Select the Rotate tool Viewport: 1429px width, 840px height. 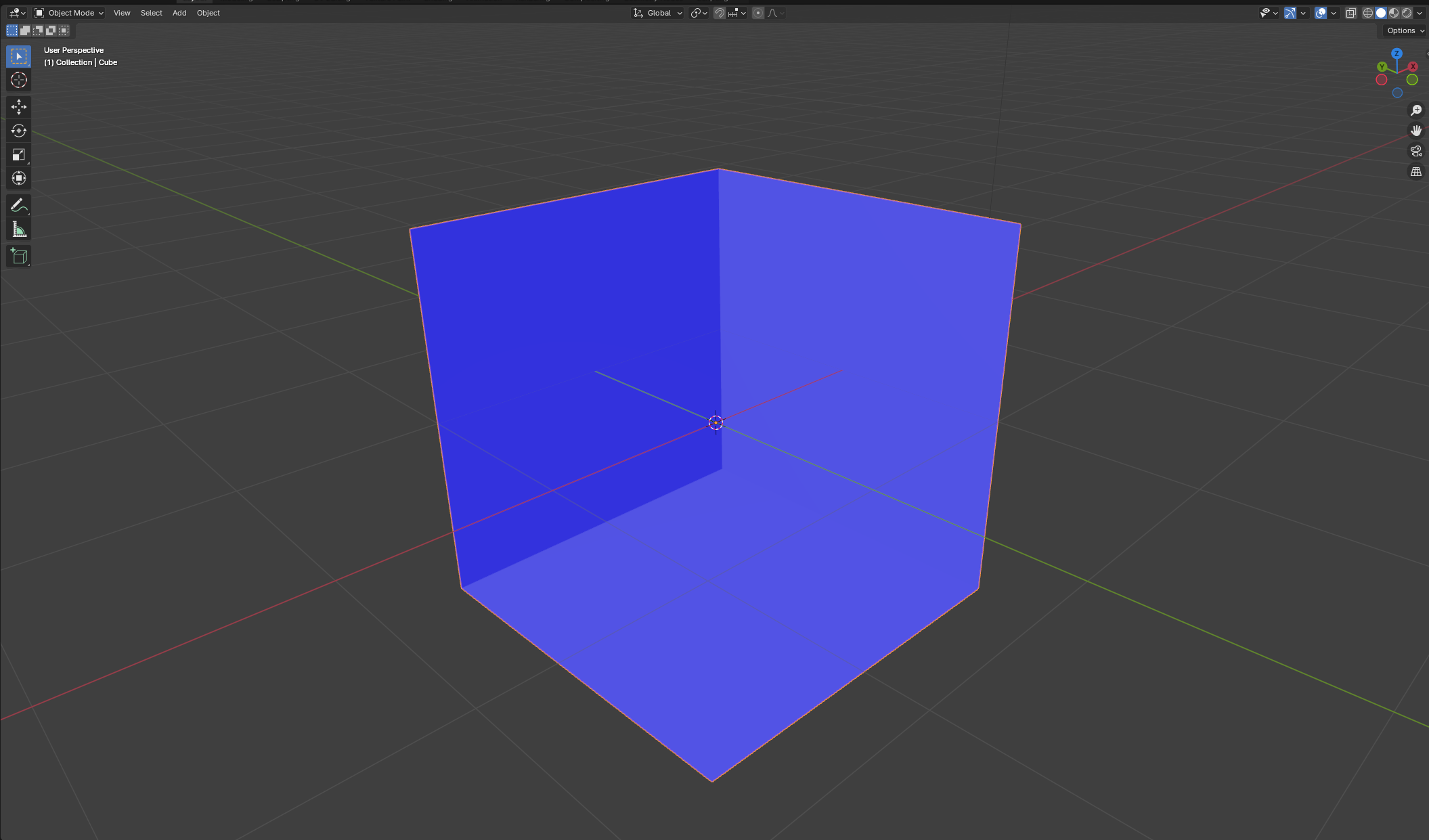pos(18,131)
